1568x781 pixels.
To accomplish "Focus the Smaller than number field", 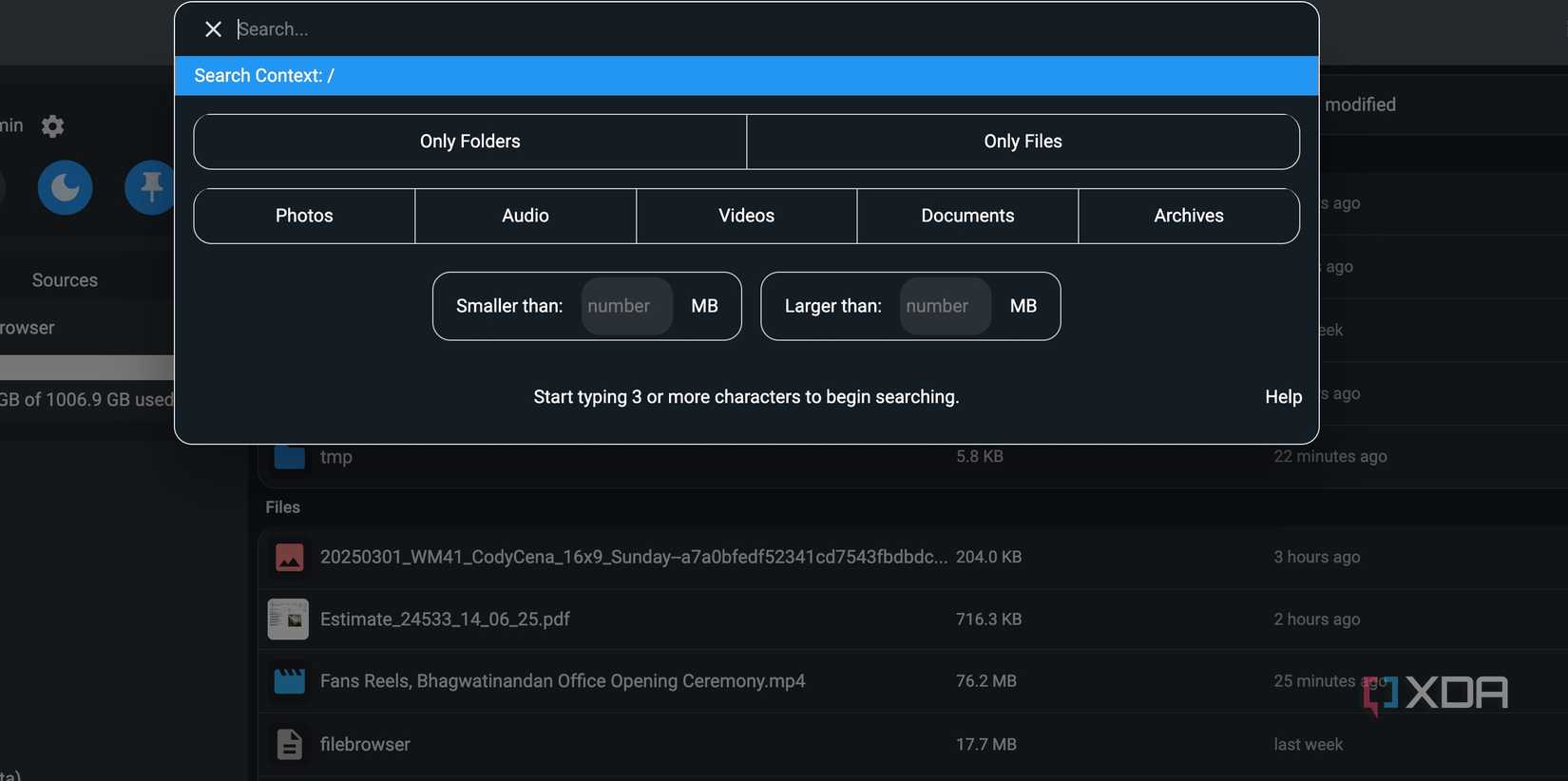I will coord(626,306).
